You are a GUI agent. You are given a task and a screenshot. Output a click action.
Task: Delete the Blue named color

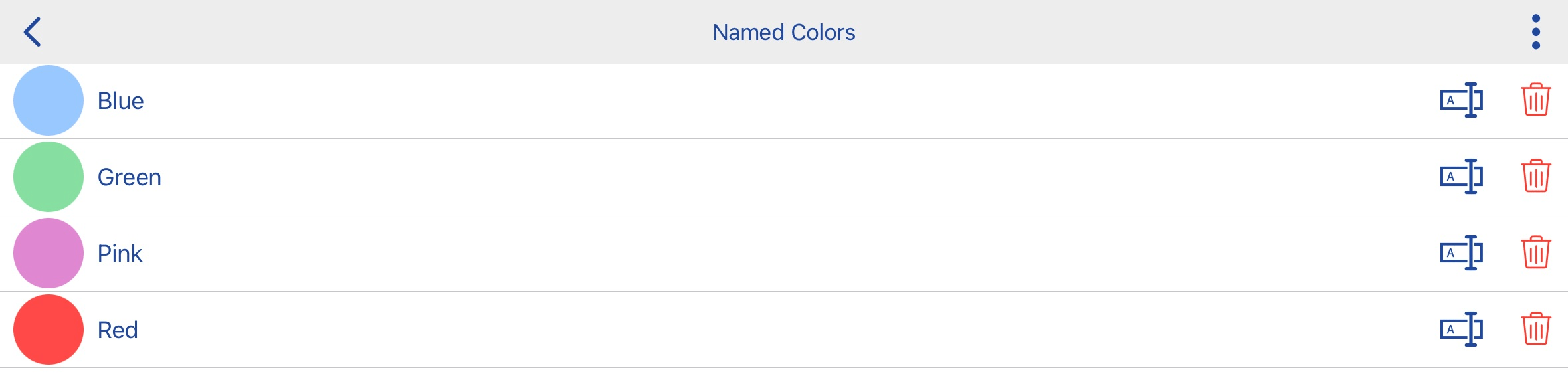tap(1536, 100)
